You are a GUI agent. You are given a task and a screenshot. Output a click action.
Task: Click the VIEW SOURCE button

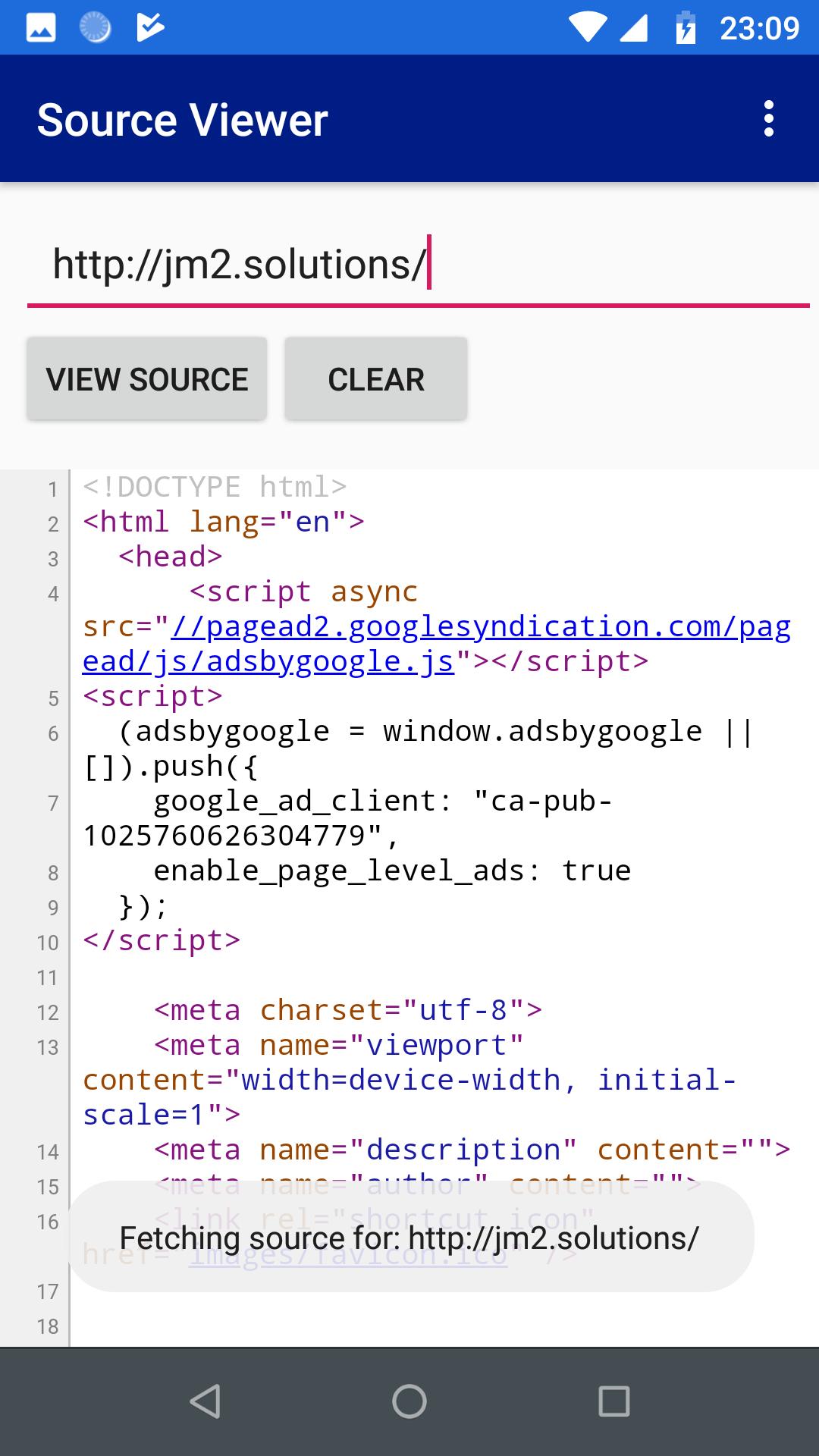pos(147,378)
